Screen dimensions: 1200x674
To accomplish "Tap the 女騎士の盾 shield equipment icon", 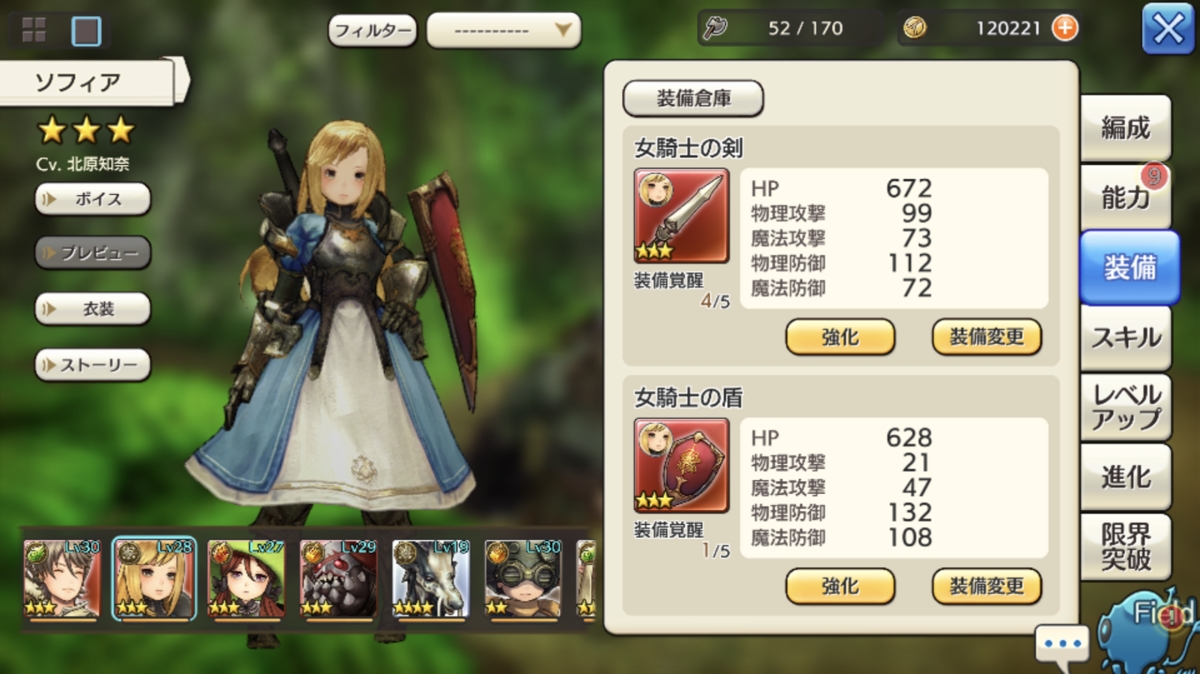I will click(x=682, y=465).
